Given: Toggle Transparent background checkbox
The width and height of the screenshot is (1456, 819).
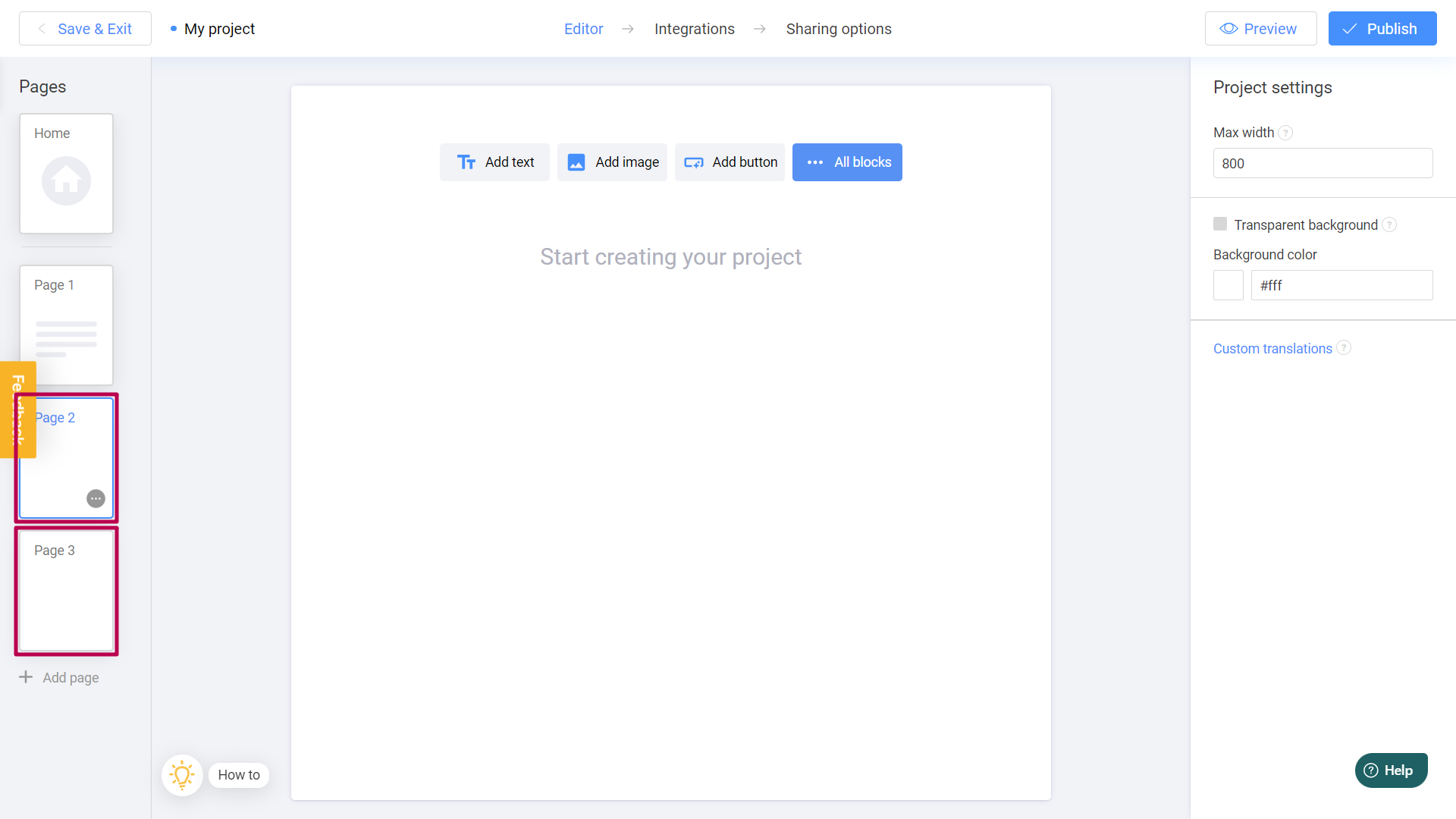Looking at the screenshot, I should pyautogui.click(x=1220, y=224).
